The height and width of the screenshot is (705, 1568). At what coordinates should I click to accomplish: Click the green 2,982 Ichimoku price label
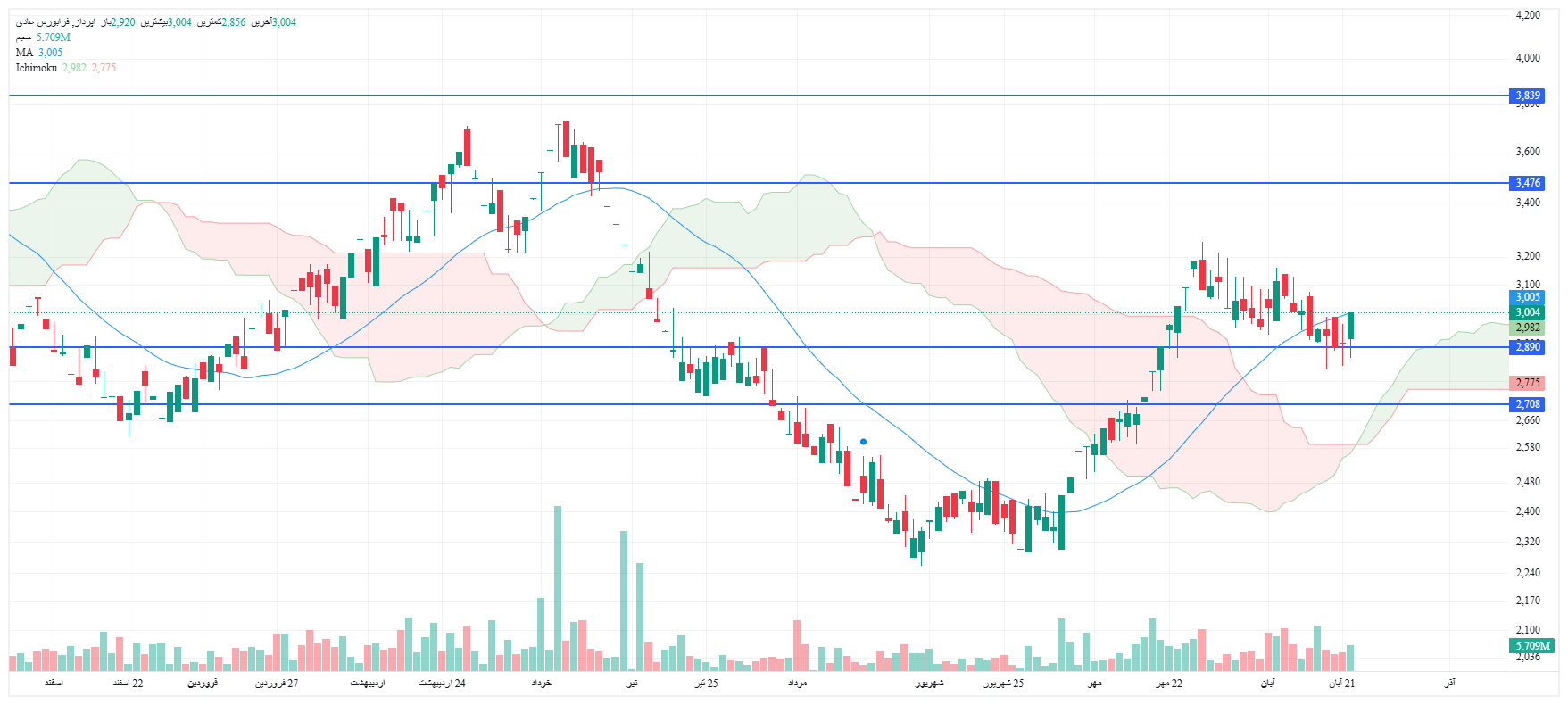[x=1528, y=328]
